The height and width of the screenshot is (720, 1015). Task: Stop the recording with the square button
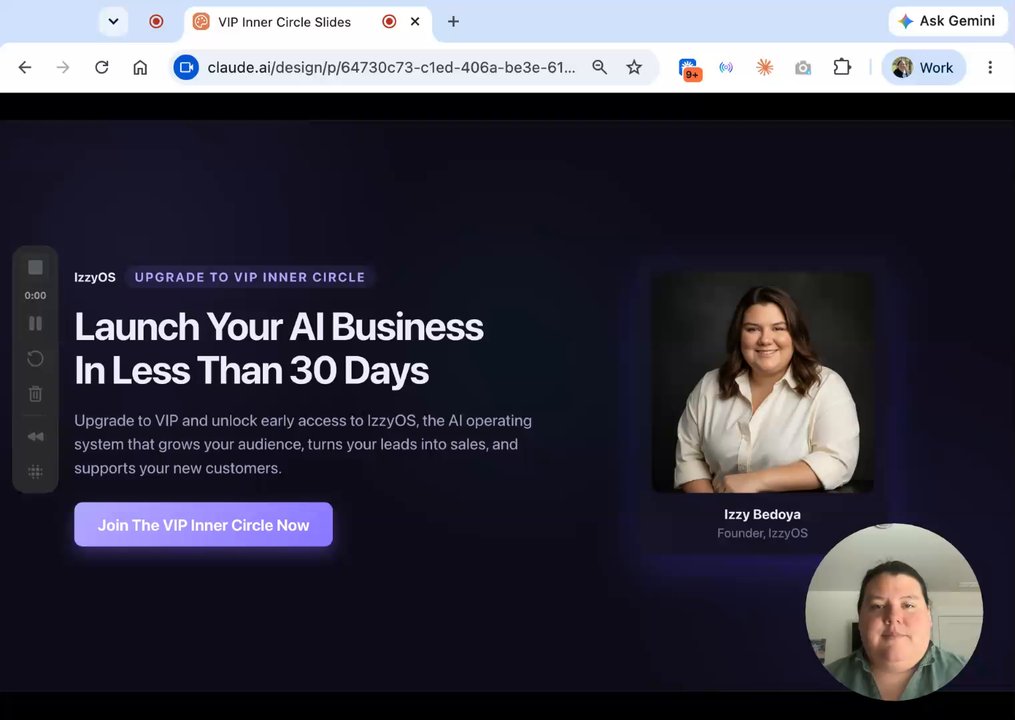click(35, 267)
